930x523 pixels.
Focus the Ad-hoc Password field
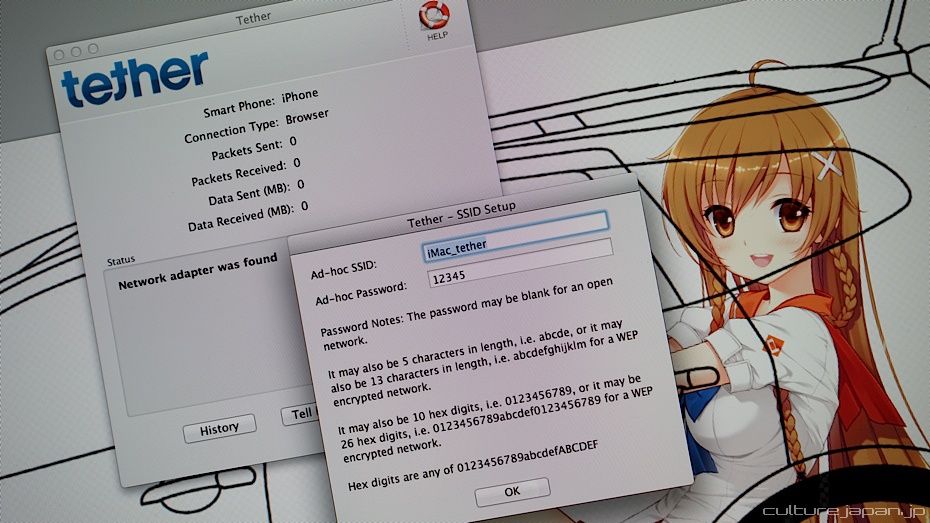tap(516, 275)
